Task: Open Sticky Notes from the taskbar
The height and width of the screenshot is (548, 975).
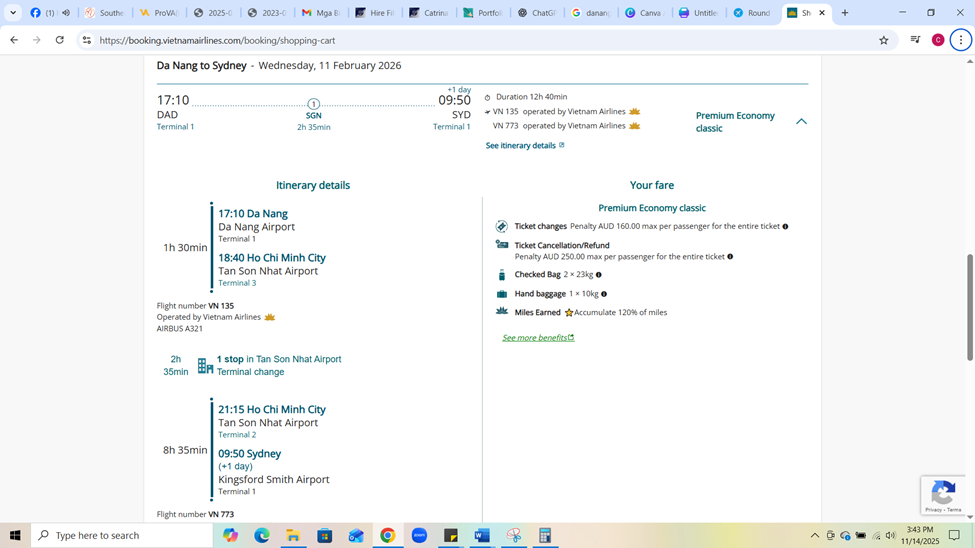Action: [451, 535]
